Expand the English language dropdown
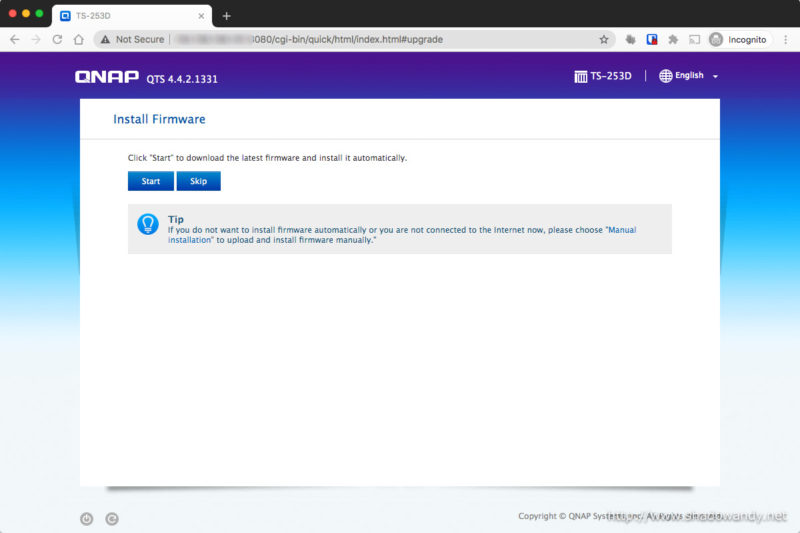Image resolution: width=800 pixels, height=533 pixels. (715, 77)
